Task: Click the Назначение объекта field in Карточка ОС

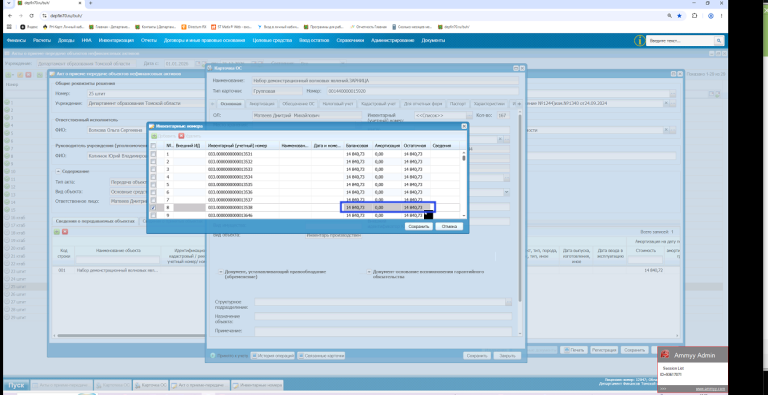Action: coord(383,317)
